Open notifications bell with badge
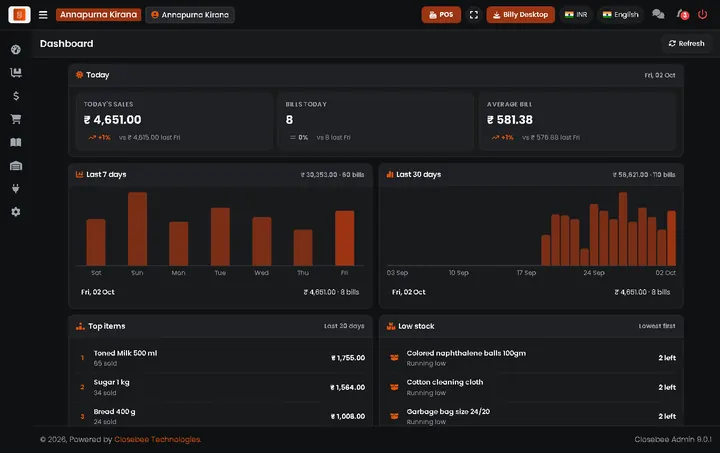The width and height of the screenshot is (720, 453). [x=682, y=15]
